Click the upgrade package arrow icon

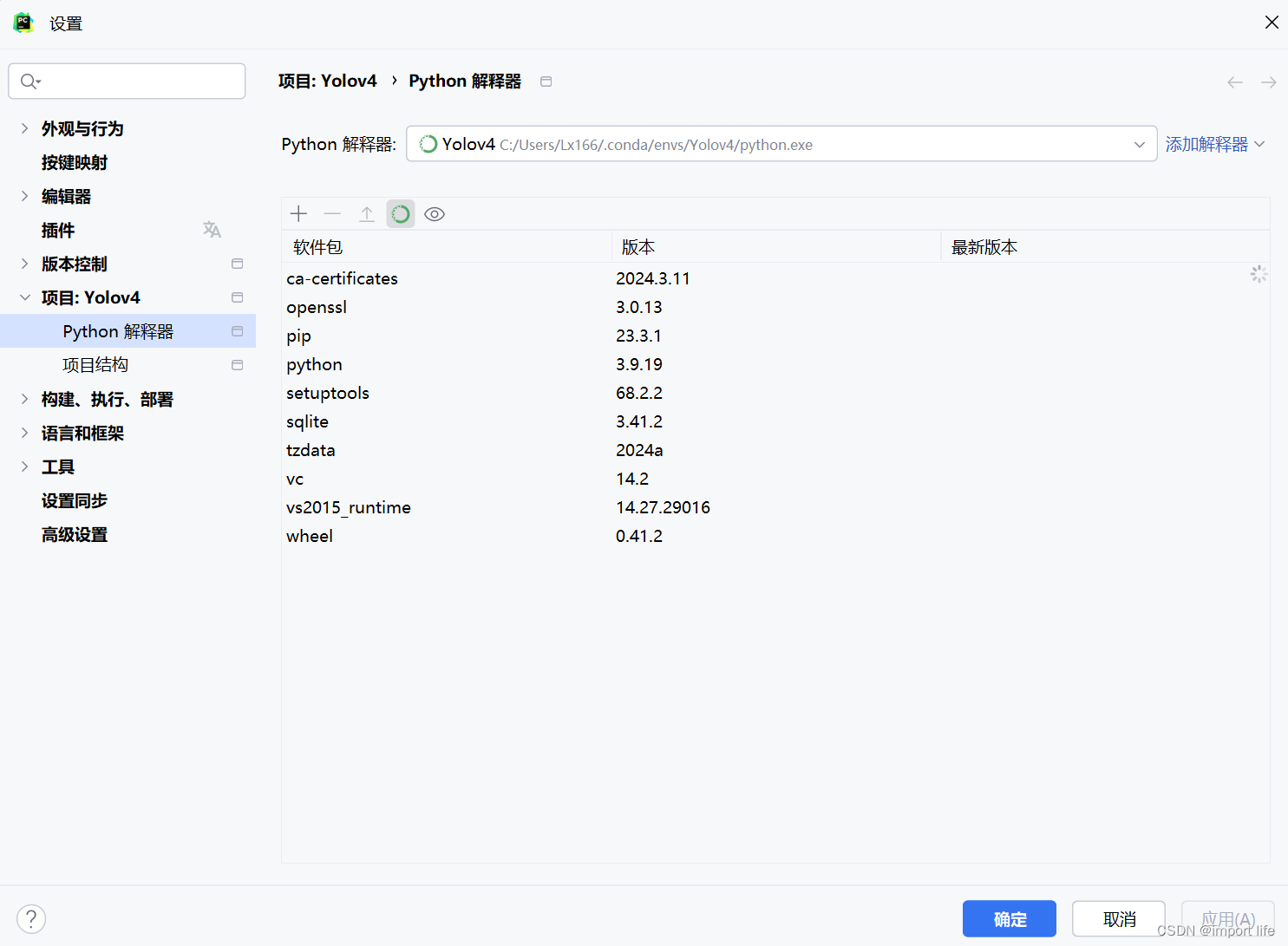pyautogui.click(x=367, y=214)
